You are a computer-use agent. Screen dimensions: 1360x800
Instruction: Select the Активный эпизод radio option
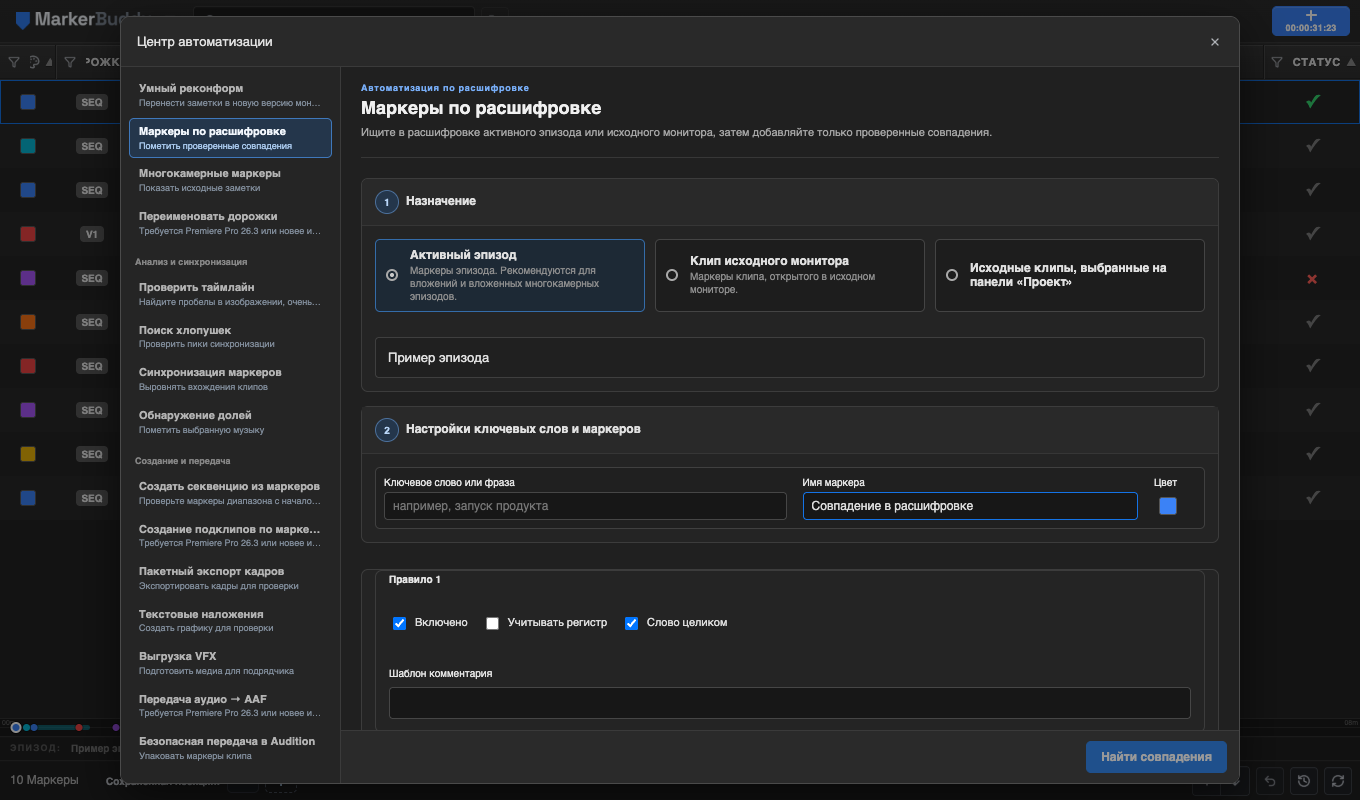tap(510, 275)
